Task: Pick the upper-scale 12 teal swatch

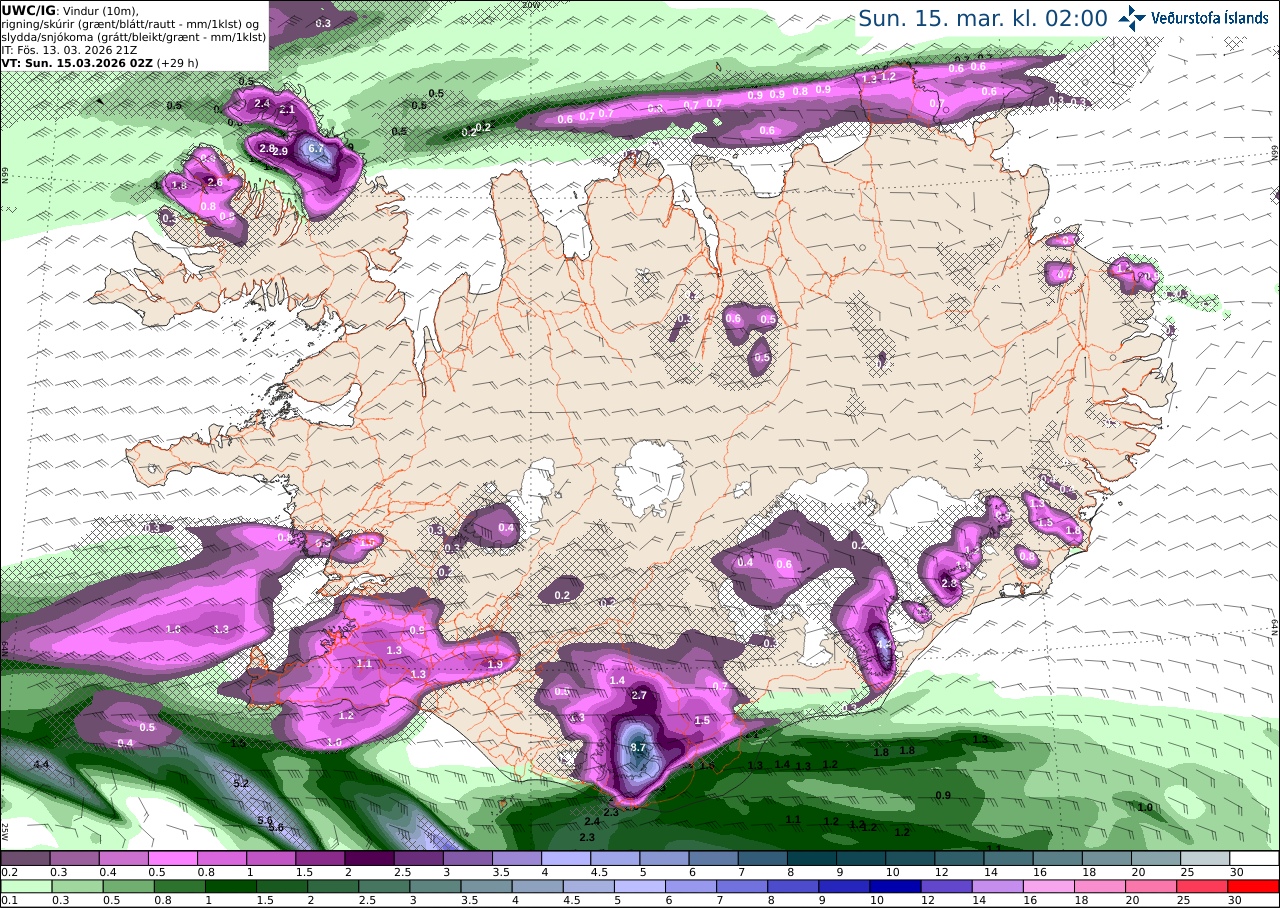Action: pos(959,858)
